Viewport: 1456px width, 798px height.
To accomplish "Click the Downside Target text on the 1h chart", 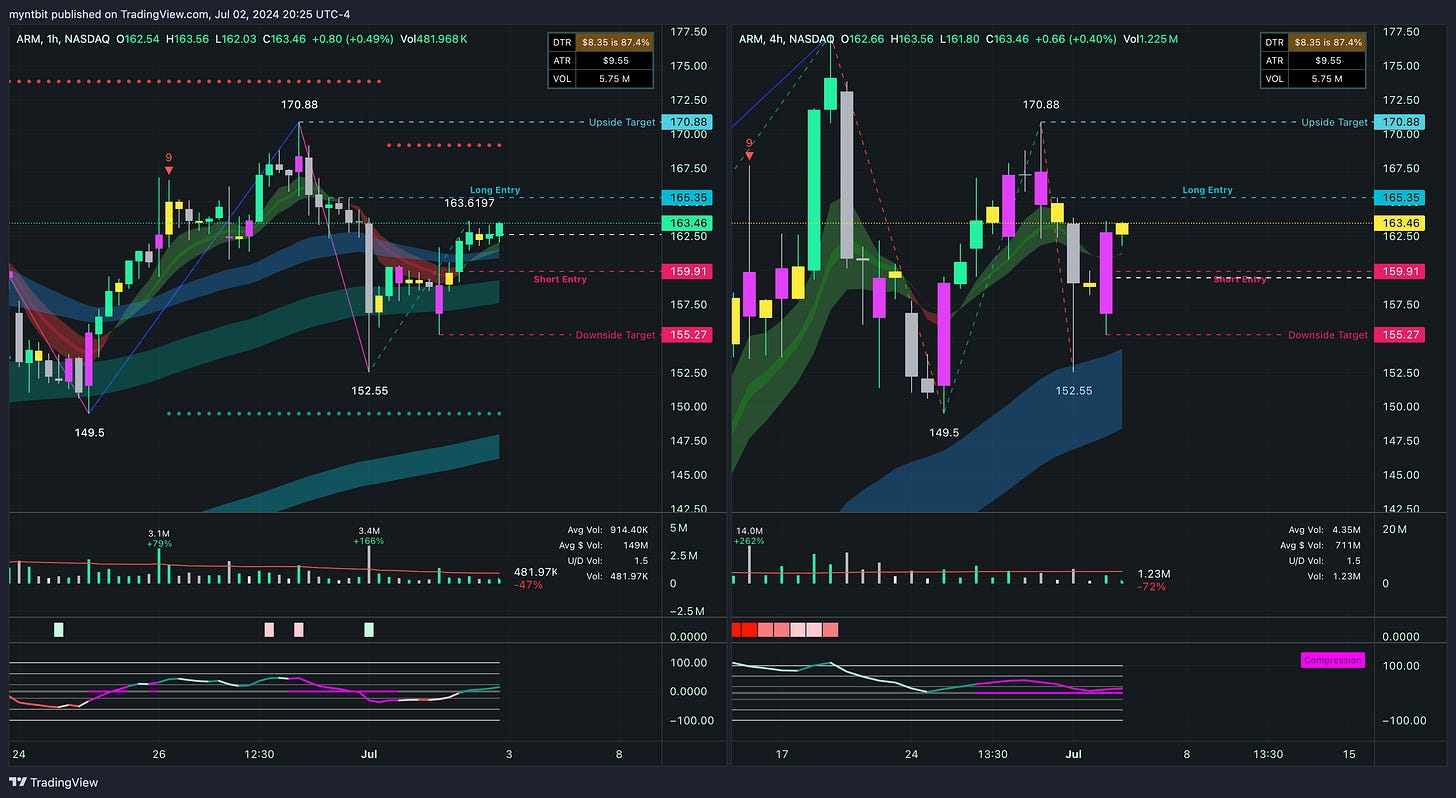I will (x=615, y=335).
